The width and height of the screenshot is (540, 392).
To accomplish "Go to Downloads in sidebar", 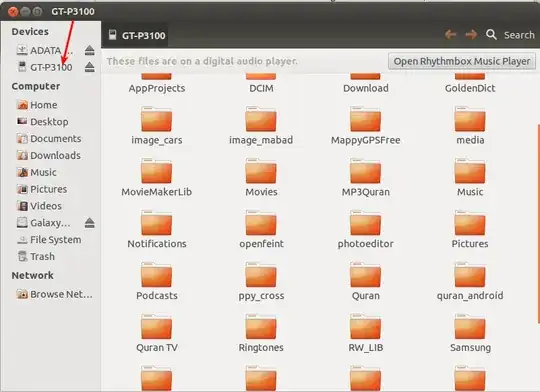I will [55, 155].
